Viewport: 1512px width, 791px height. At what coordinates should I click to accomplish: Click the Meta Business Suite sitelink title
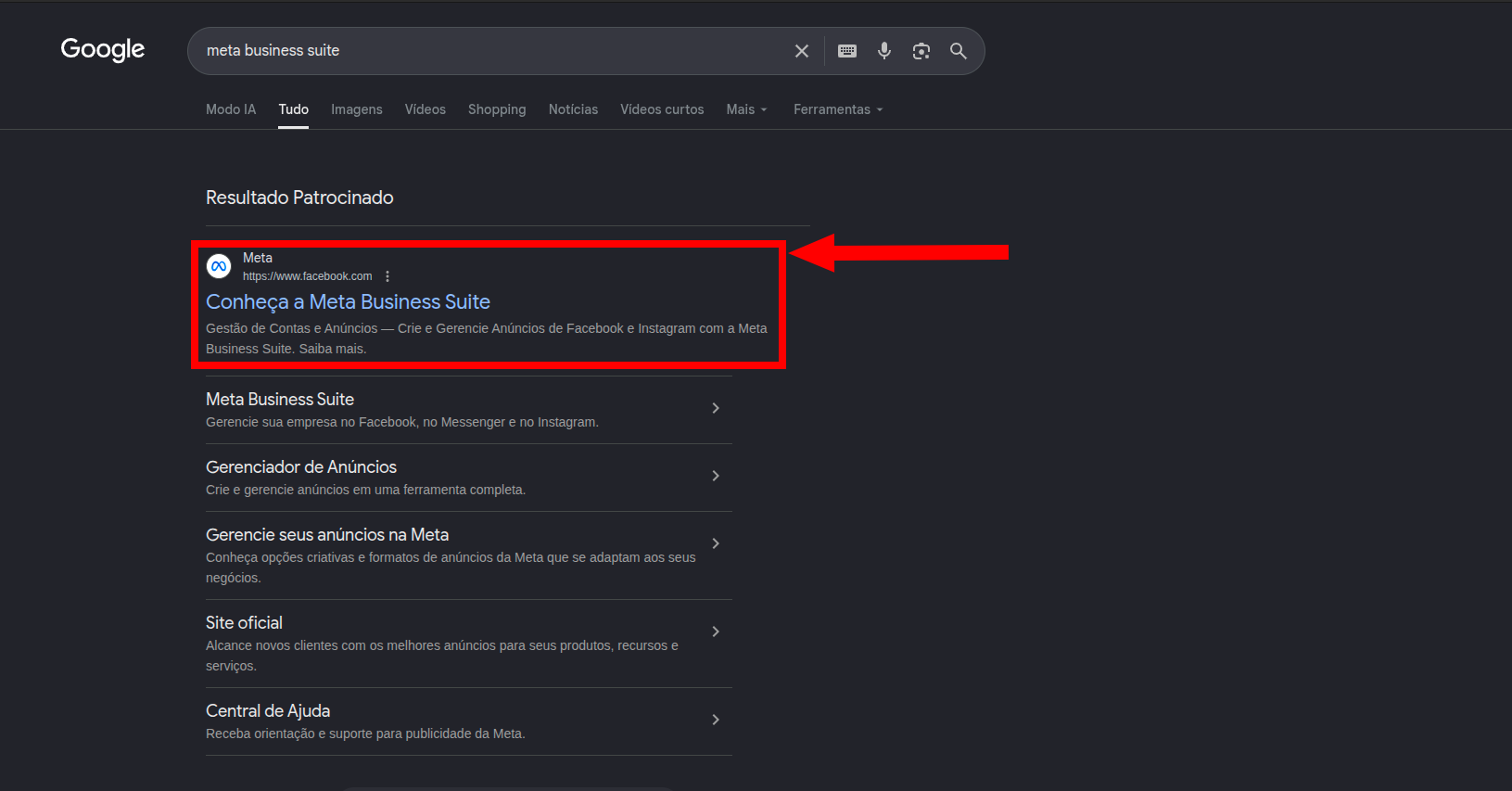[x=280, y=400]
